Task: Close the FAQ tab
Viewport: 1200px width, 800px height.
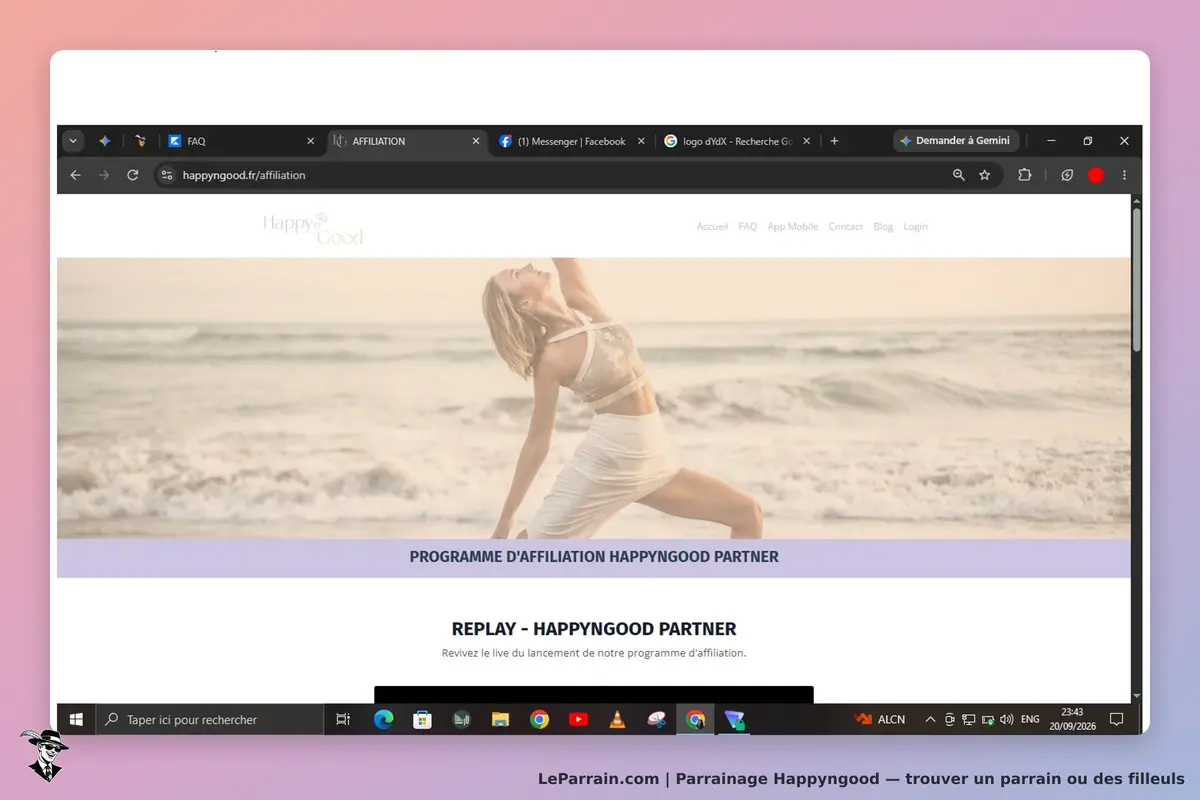Action: [310, 141]
